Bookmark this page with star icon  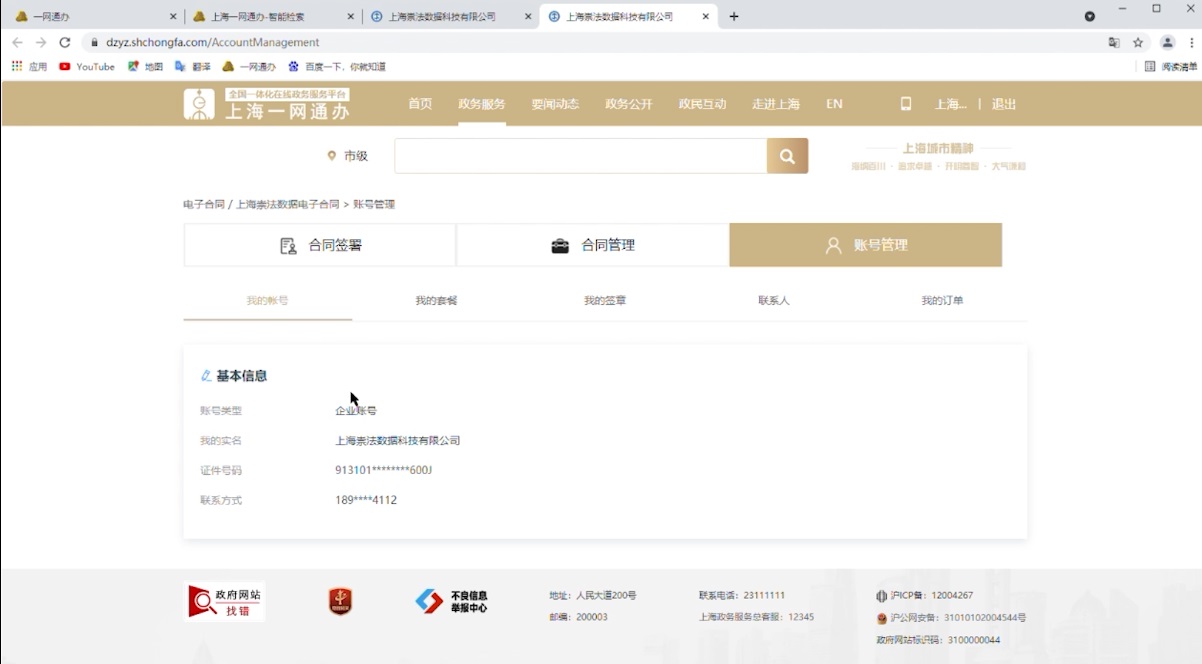click(x=1138, y=43)
